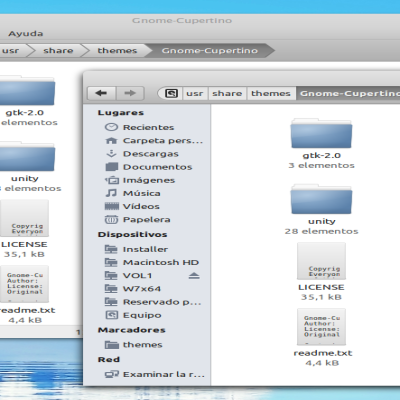Select readme.txt file in front window

321,327
